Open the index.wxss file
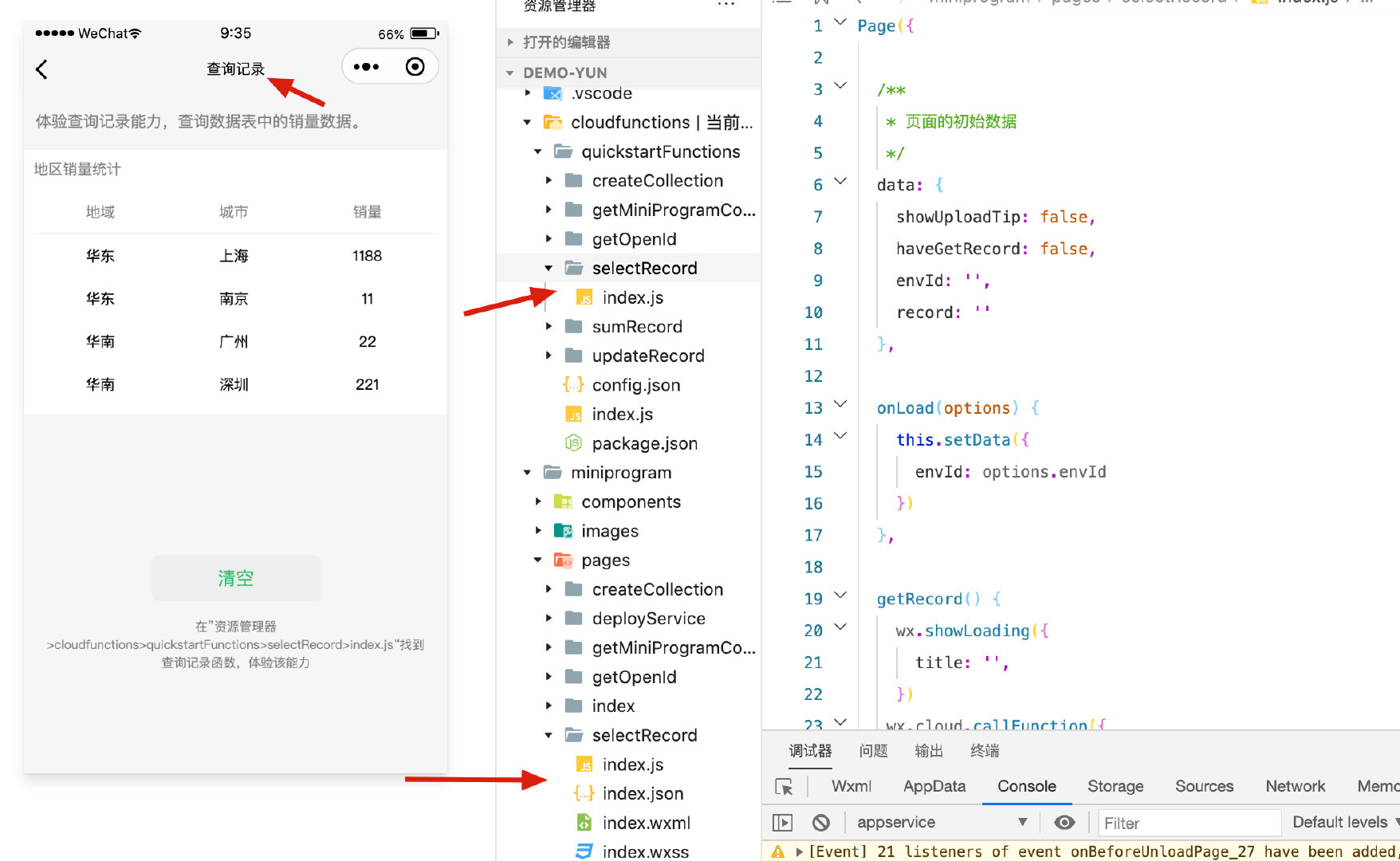This screenshot has height=861, width=1400. pos(646,851)
